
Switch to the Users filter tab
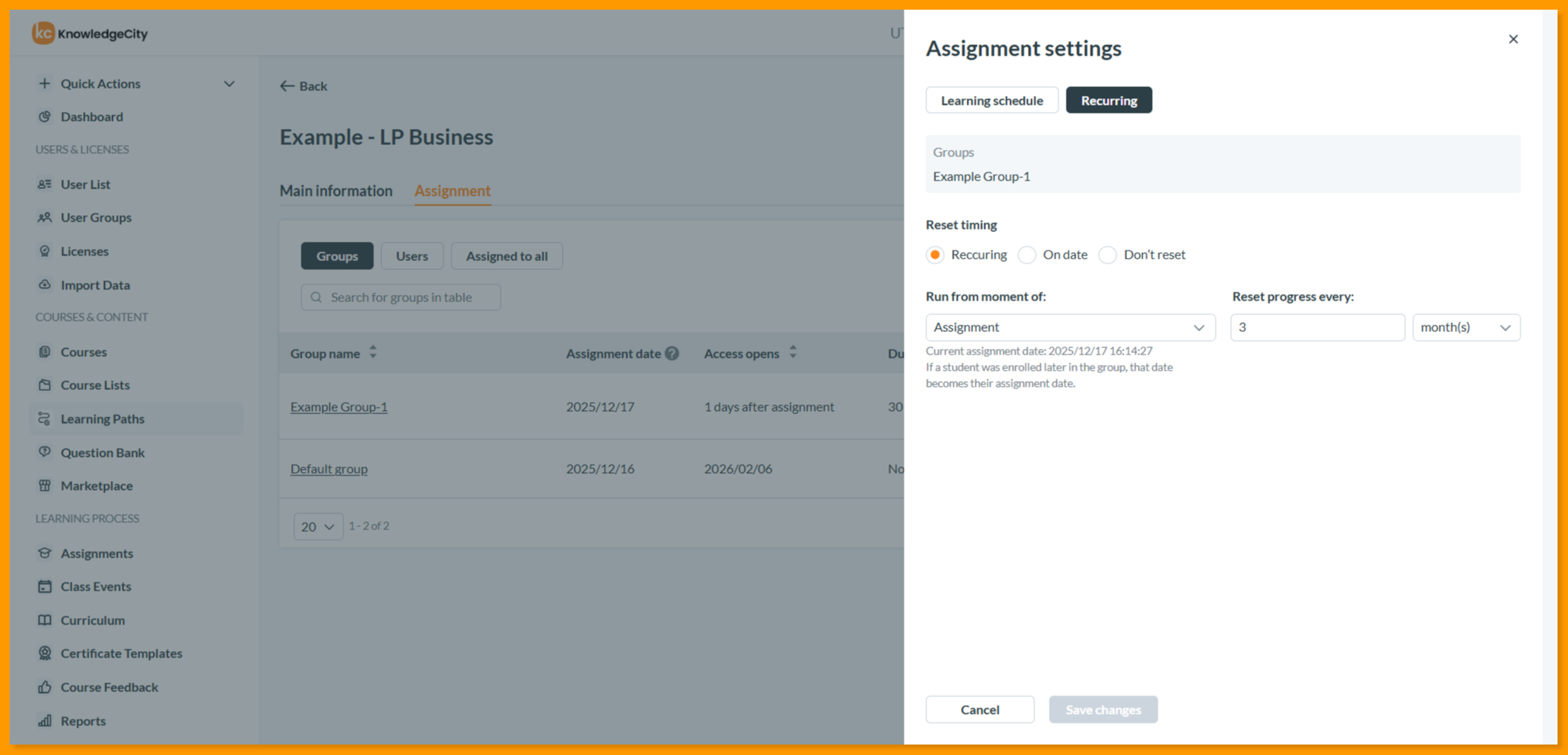[412, 256]
